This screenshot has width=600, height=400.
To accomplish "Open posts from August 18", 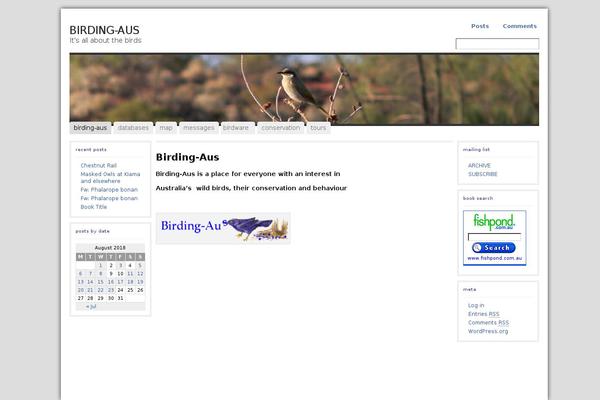I will [x=130, y=282].
